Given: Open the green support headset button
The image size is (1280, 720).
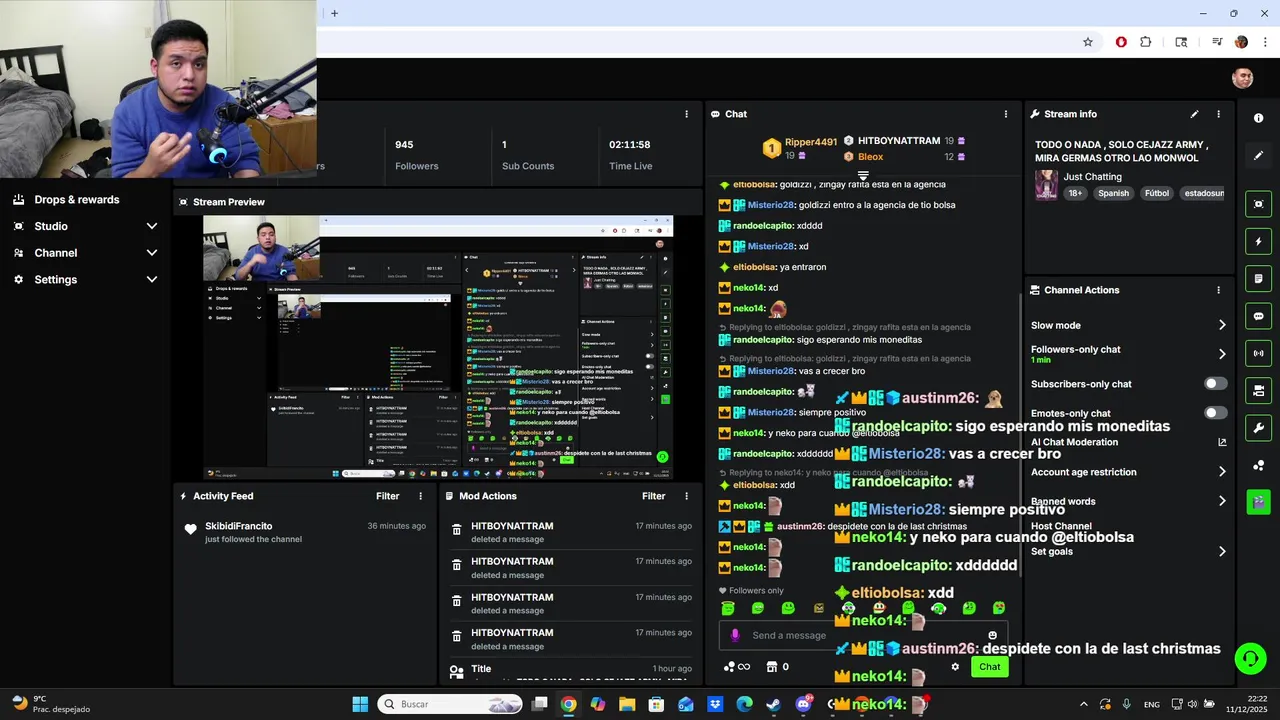Looking at the screenshot, I should point(1250,658).
